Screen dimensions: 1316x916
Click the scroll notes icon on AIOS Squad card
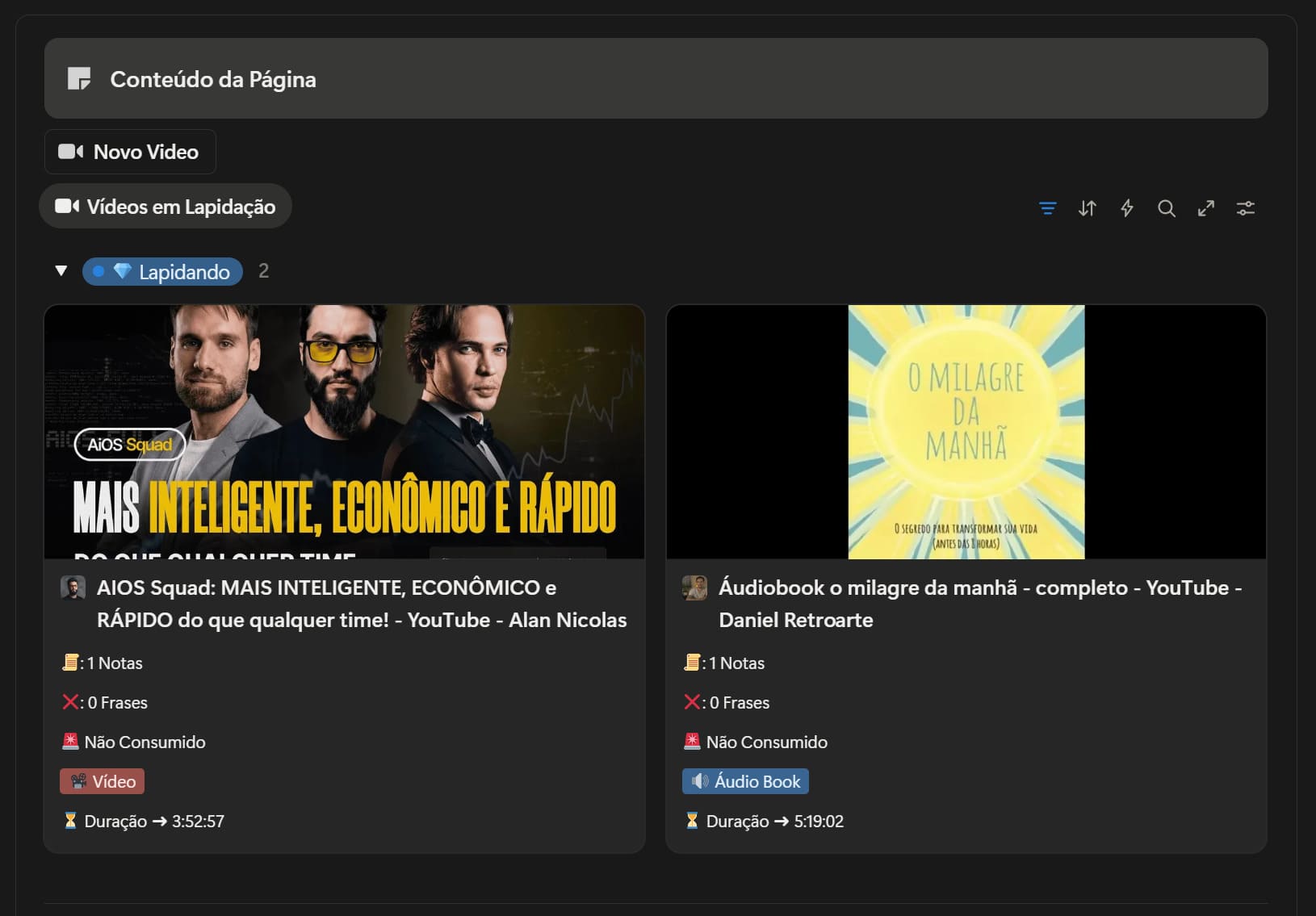70,663
